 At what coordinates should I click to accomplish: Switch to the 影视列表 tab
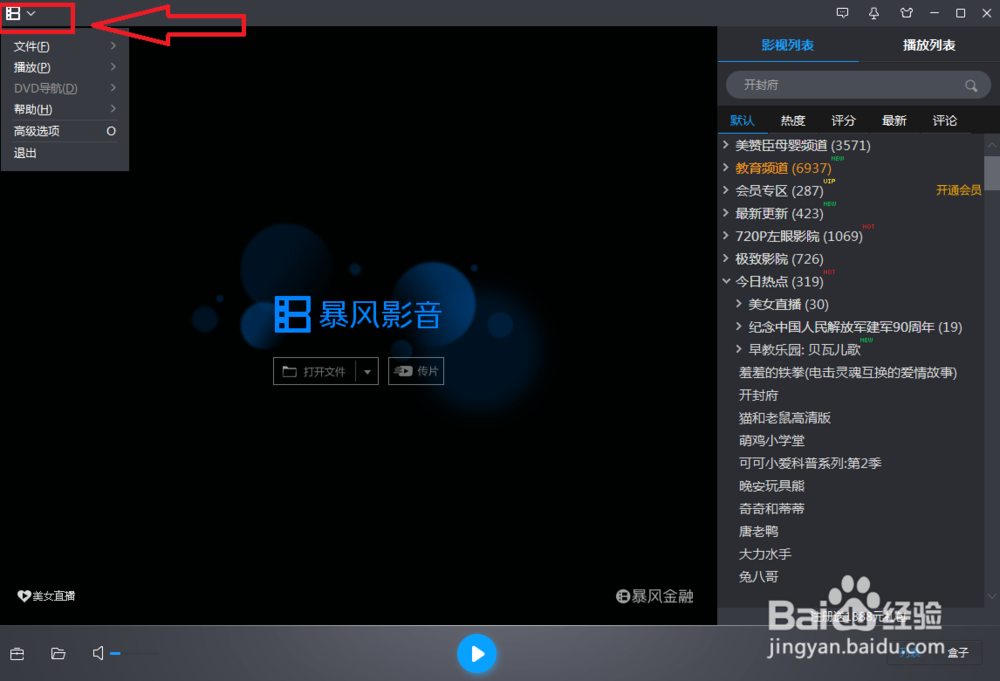click(x=788, y=45)
